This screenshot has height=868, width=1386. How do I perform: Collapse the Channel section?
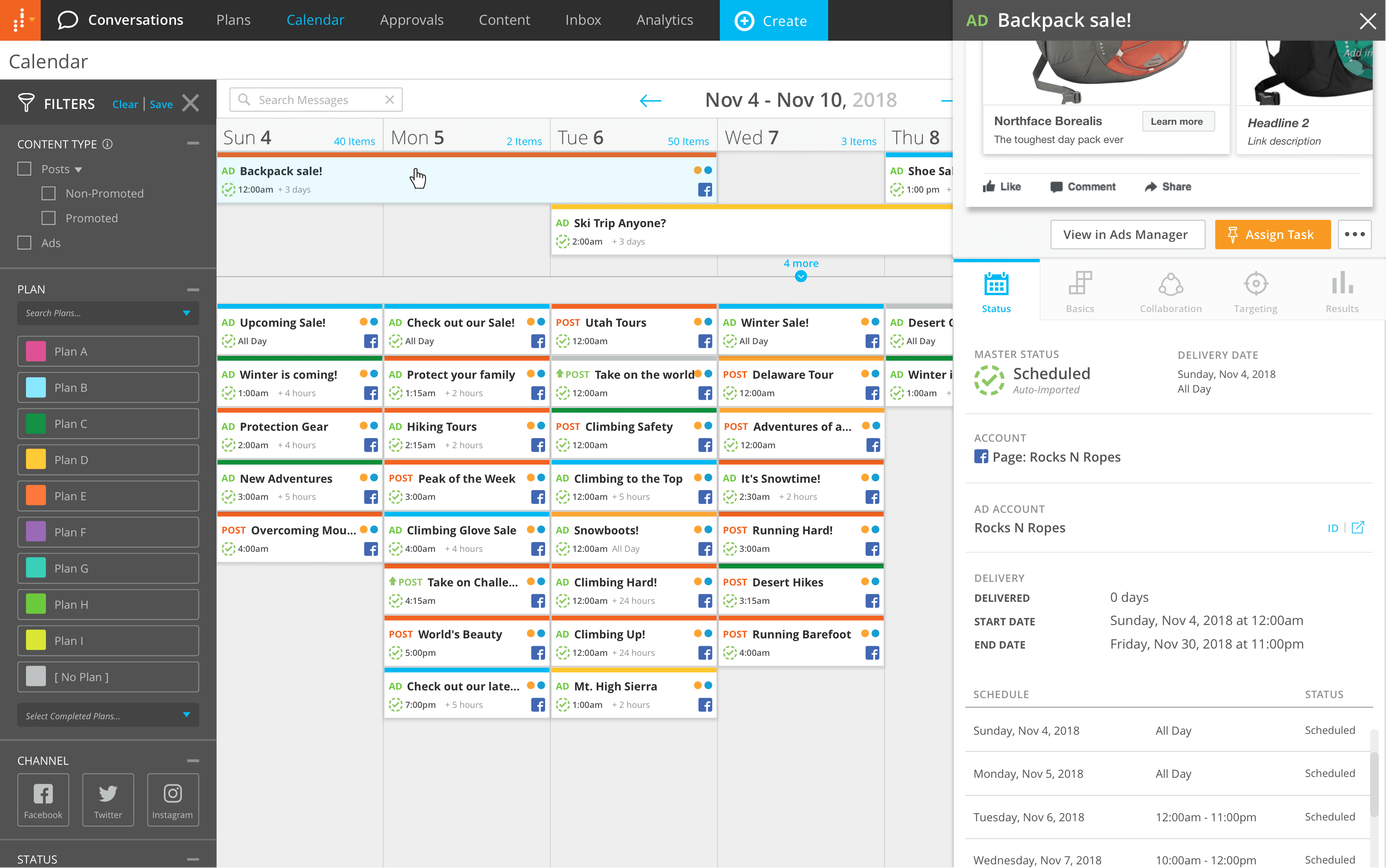193,761
